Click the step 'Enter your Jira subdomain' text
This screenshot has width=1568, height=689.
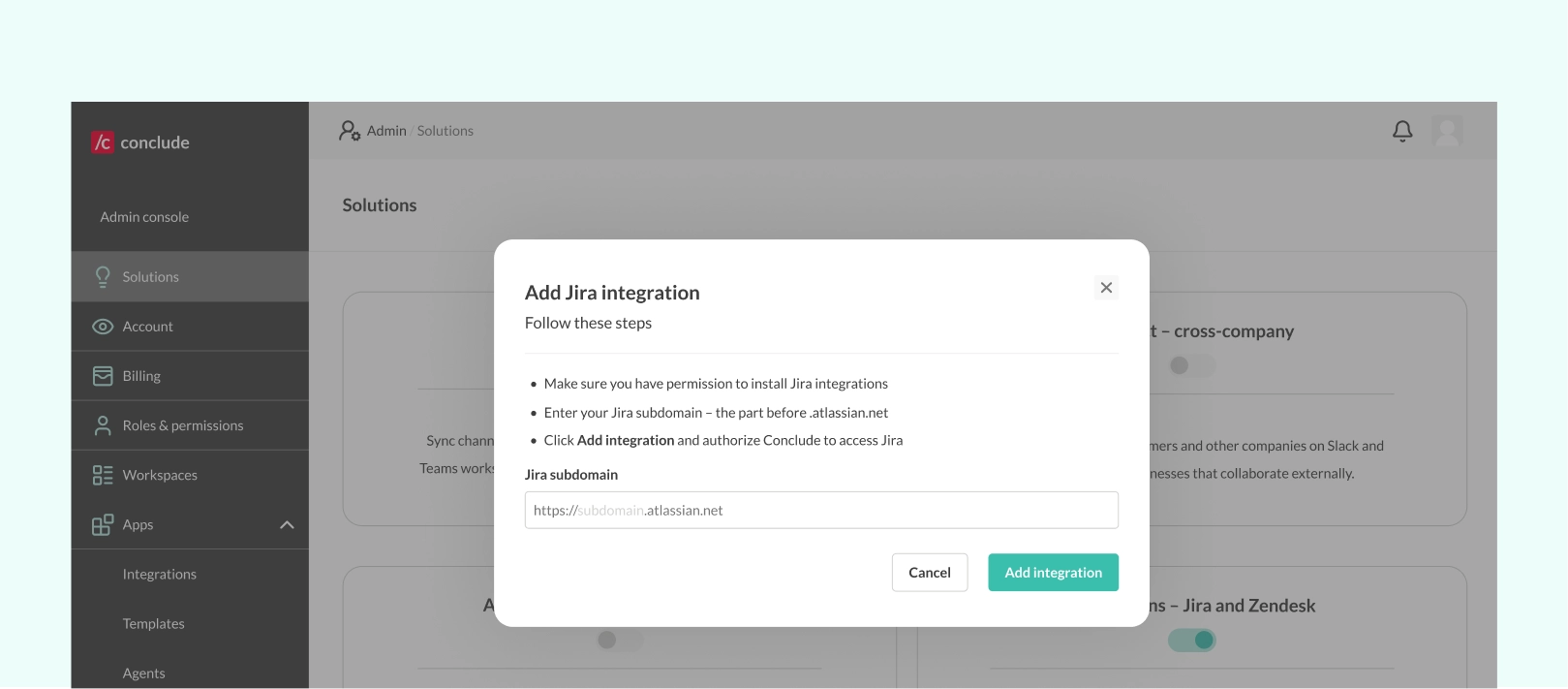tap(716, 413)
